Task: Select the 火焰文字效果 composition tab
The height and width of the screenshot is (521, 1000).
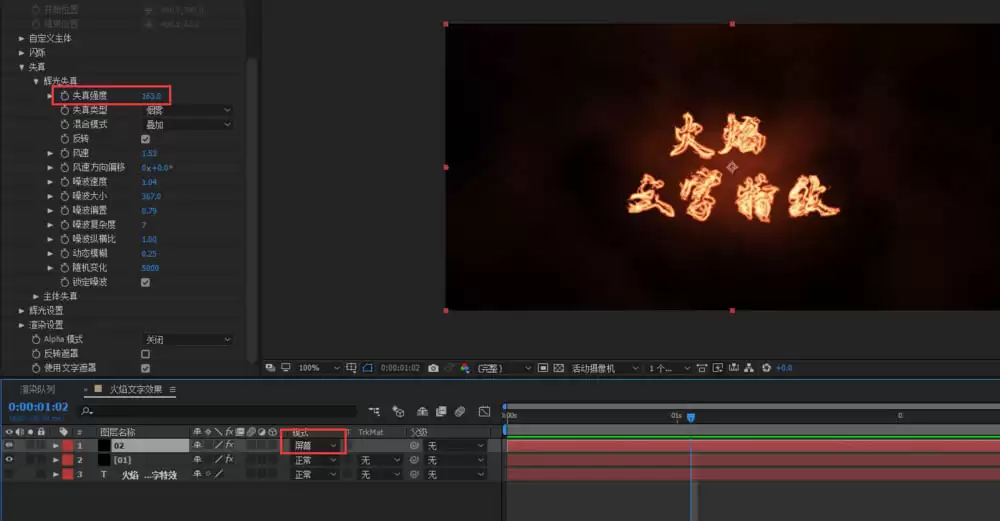Action: point(136,389)
